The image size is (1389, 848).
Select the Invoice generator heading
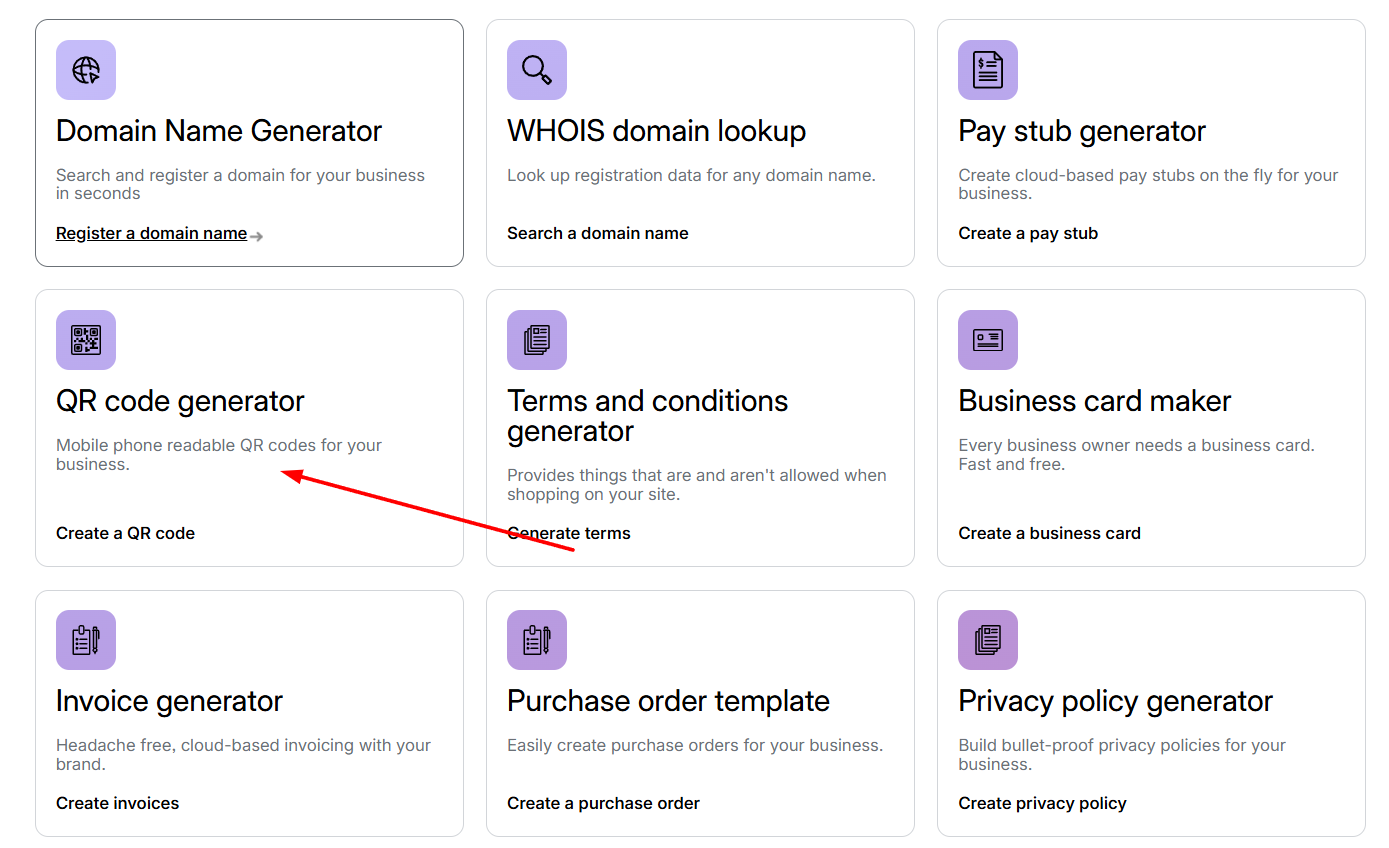[x=169, y=701]
